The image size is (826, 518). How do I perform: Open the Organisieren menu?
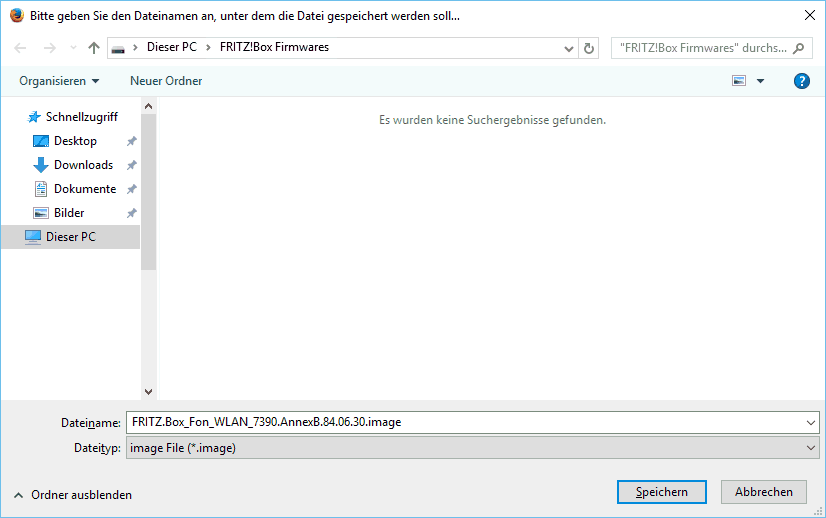[59, 81]
